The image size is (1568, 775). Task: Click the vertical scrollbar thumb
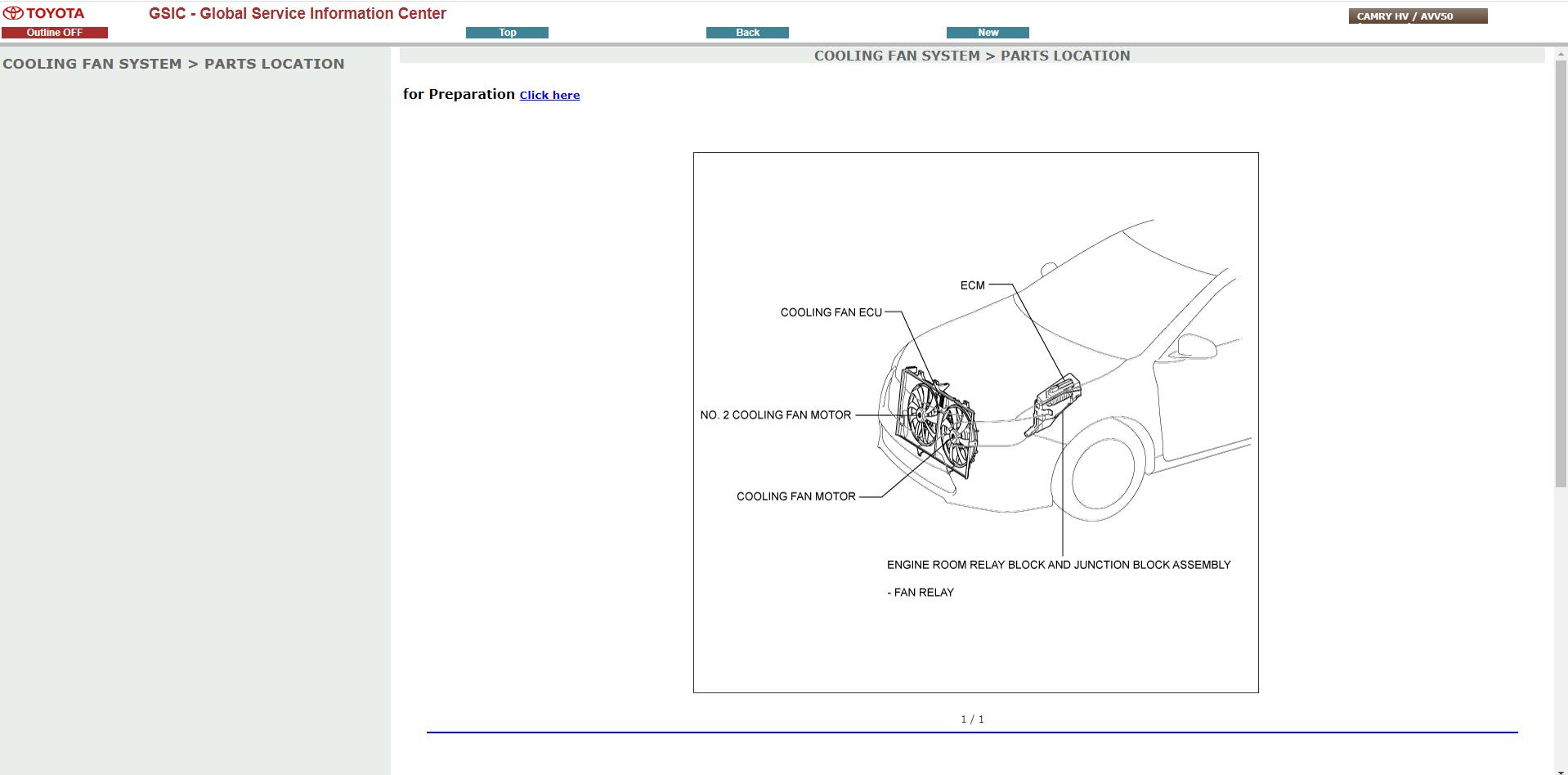[1561, 275]
